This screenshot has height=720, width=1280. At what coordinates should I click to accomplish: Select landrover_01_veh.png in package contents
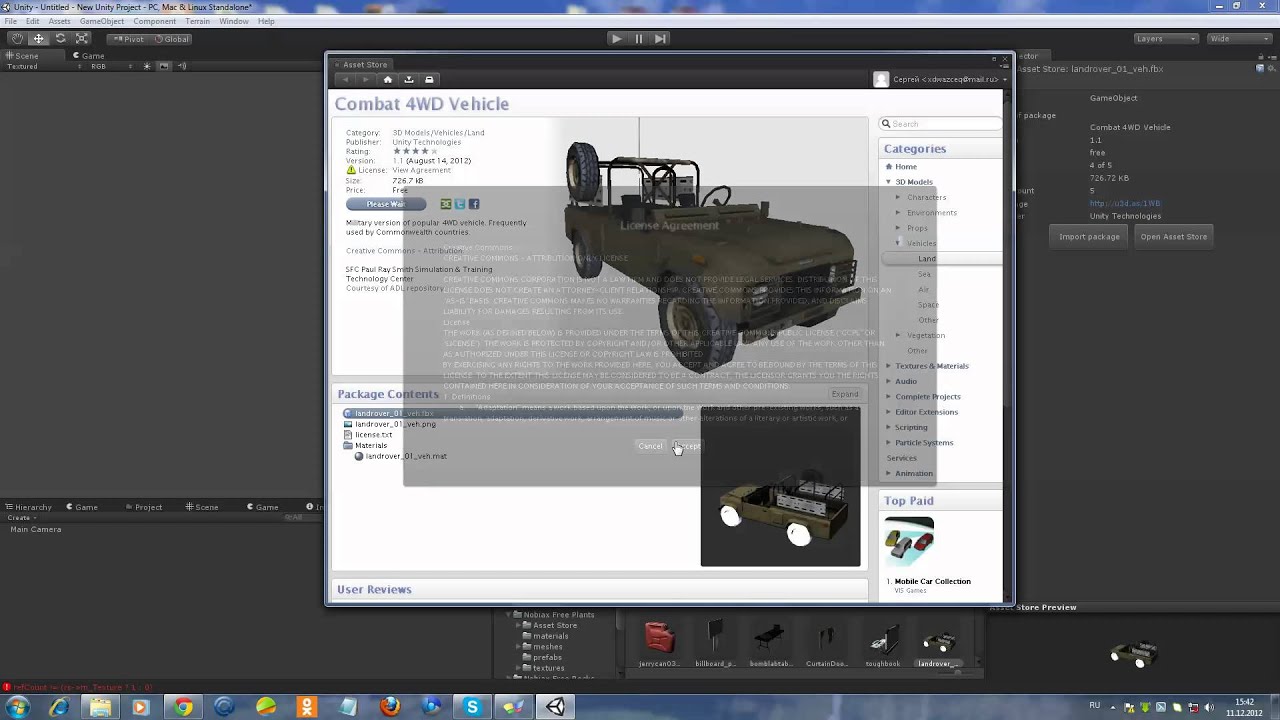click(395, 424)
